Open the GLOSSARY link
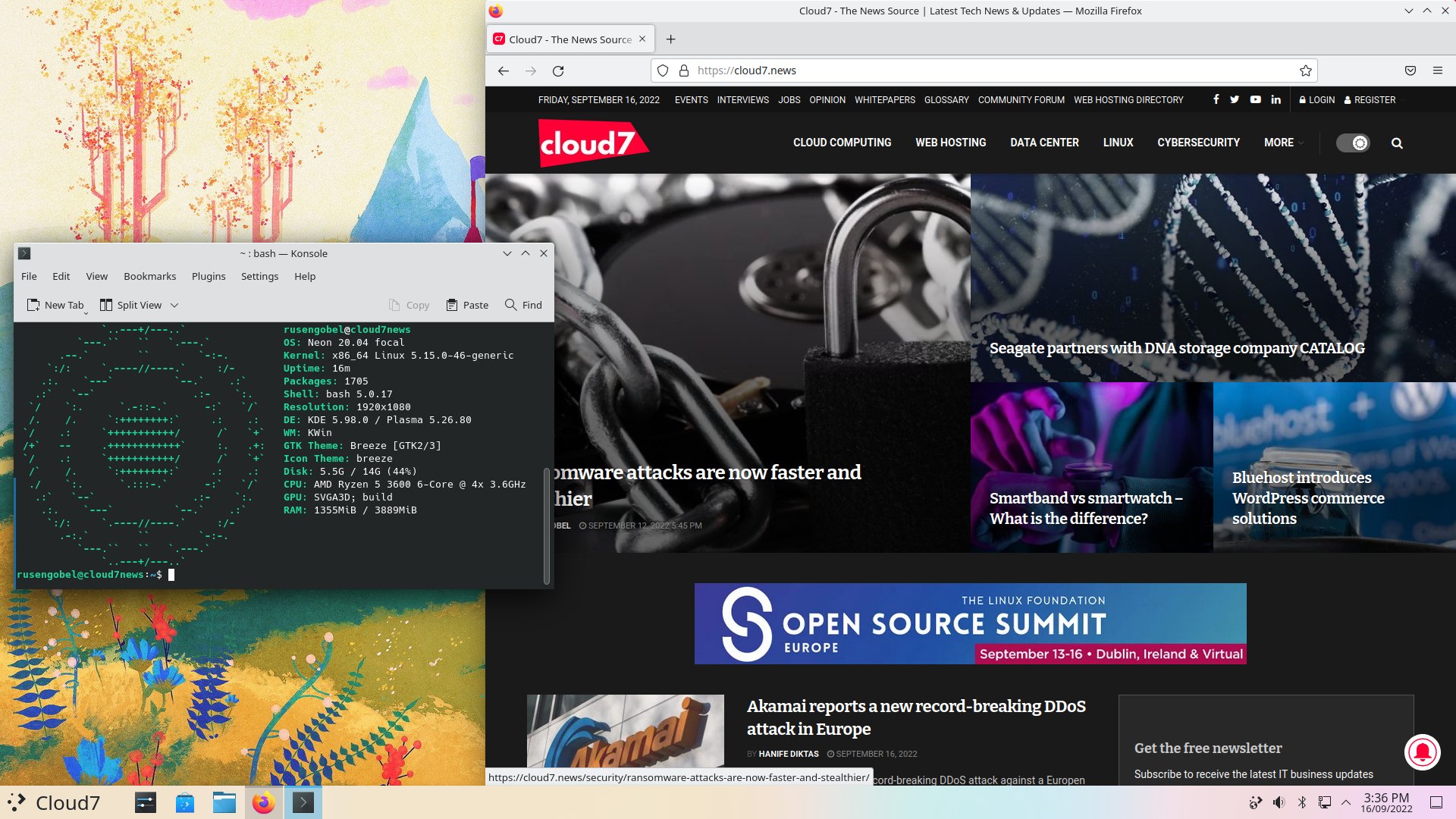Viewport: 1456px width, 819px height. coord(946,100)
